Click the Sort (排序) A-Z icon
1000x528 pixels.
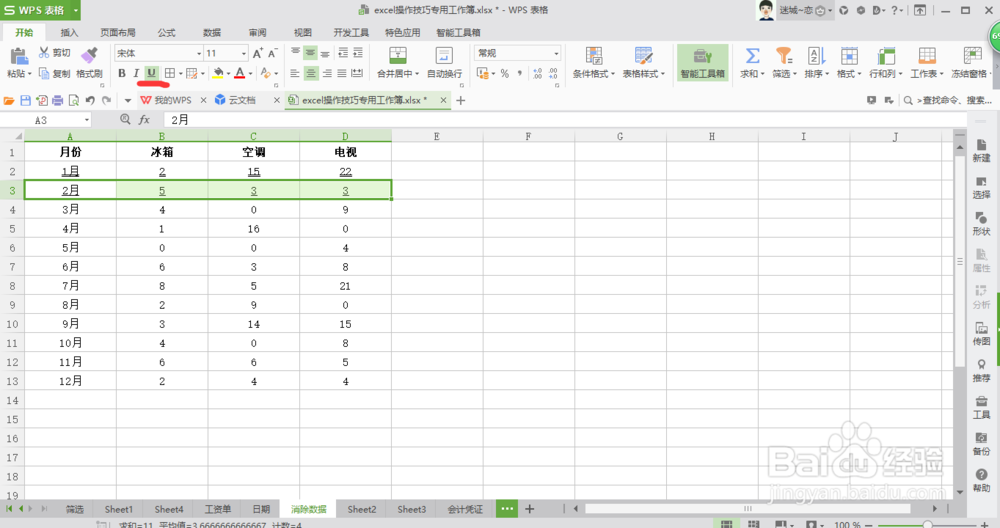[x=816, y=56]
